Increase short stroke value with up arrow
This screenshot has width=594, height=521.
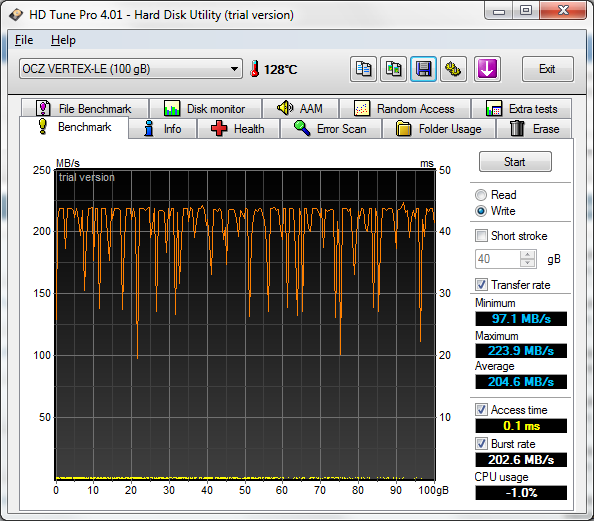point(528,255)
